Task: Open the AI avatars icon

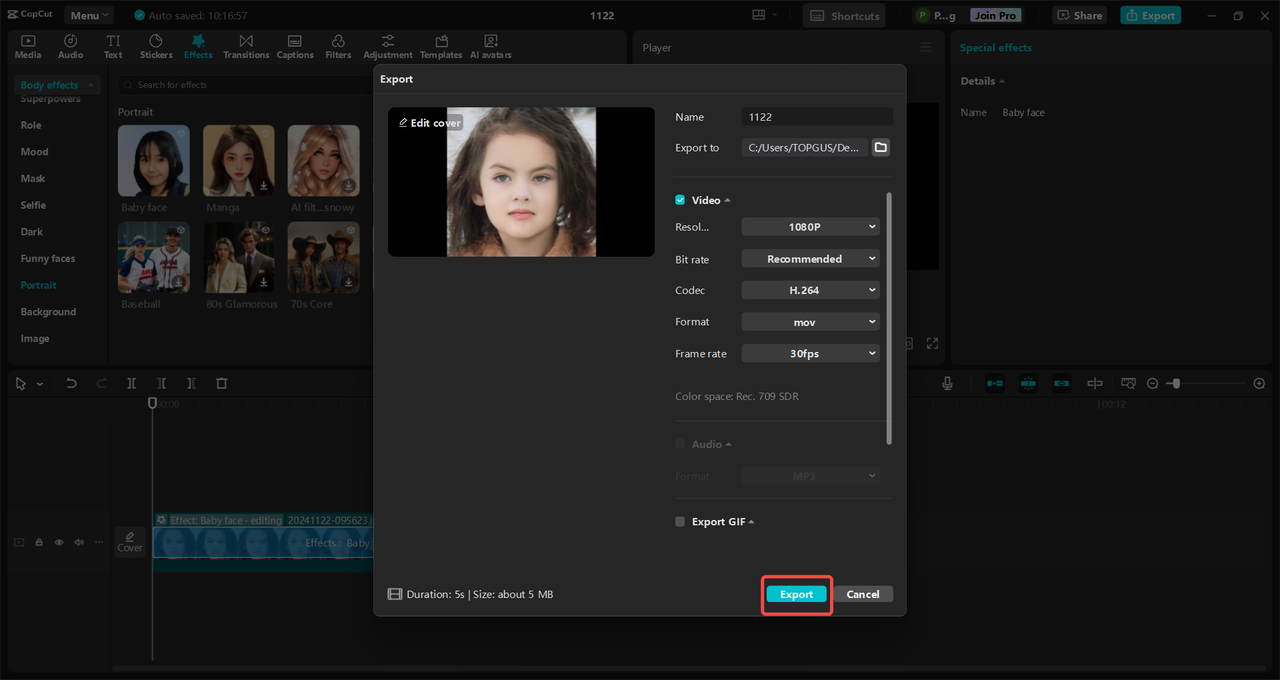Action: click(x=491, y=46)
